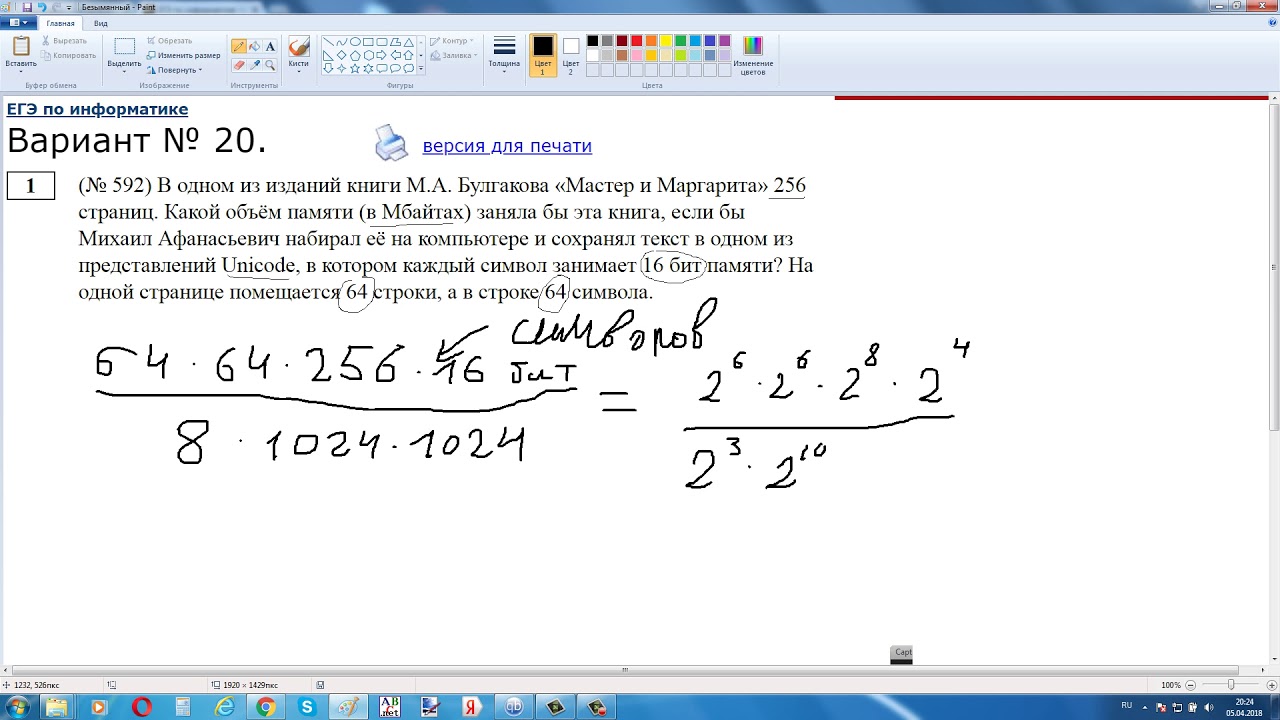1280x720 pixels.
Task: Pick the orange color swatch
Action: click(x=651, y=41)
